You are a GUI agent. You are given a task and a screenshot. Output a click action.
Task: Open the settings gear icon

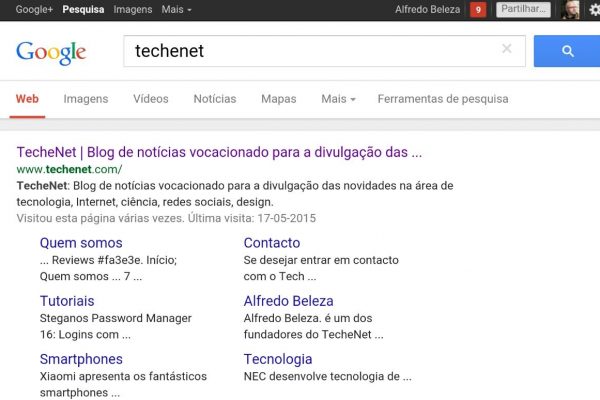pos(593,10)
